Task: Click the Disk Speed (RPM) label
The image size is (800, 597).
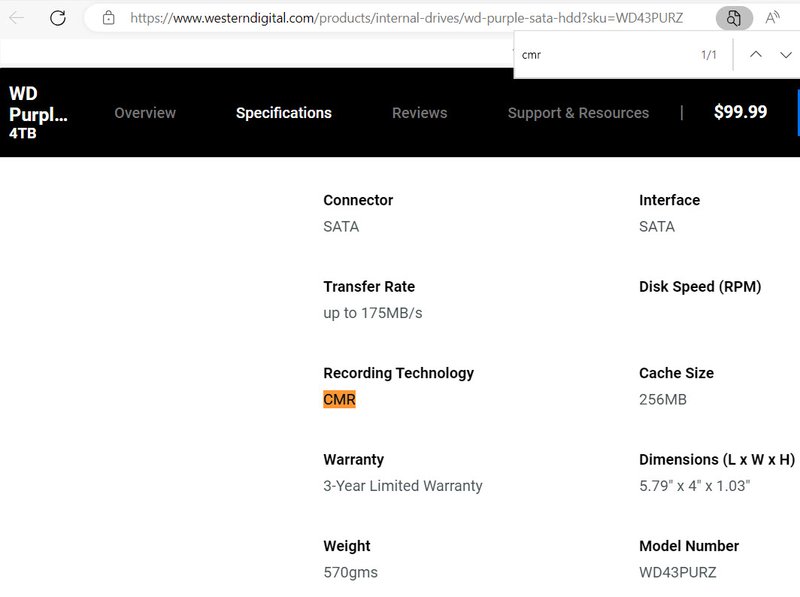Action: [x=700, y=287]
